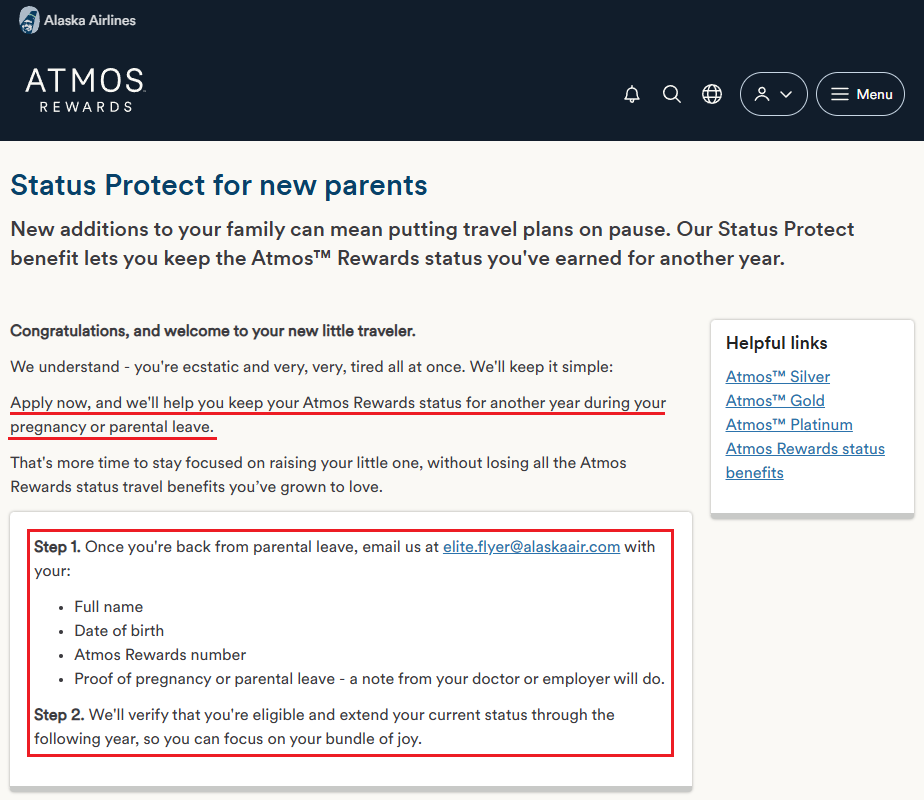Click the search magnifier icon
This screenshot has width=924, height=800.
pyautogui.click(x=672, y=94)
